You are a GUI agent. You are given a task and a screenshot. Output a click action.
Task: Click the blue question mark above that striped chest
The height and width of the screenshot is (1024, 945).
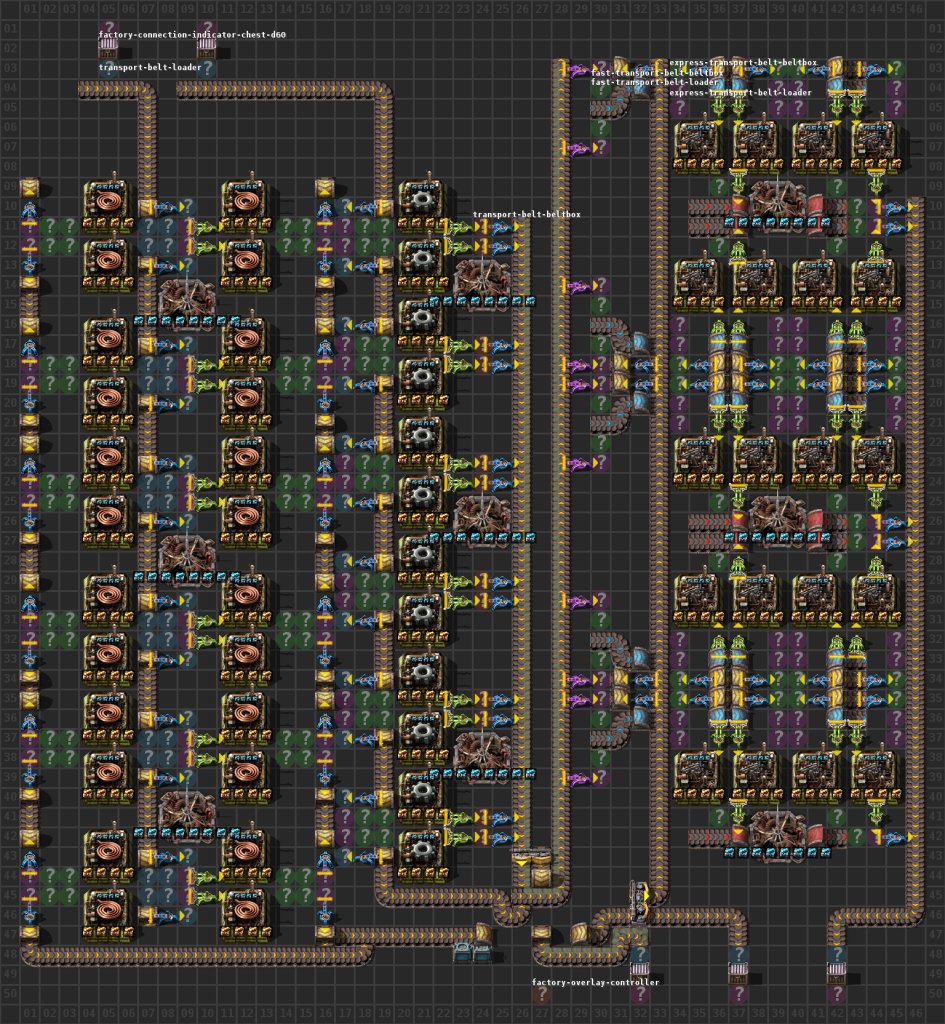tap(639, 954)
